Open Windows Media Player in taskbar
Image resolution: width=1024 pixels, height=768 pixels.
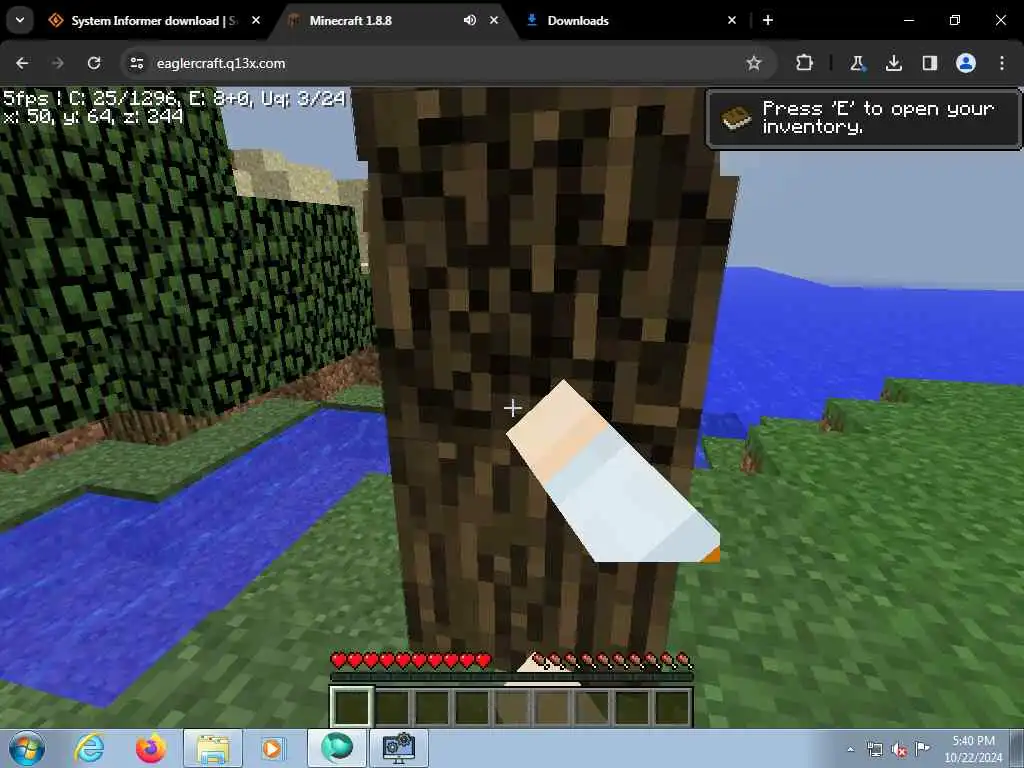tap(272, 748)
